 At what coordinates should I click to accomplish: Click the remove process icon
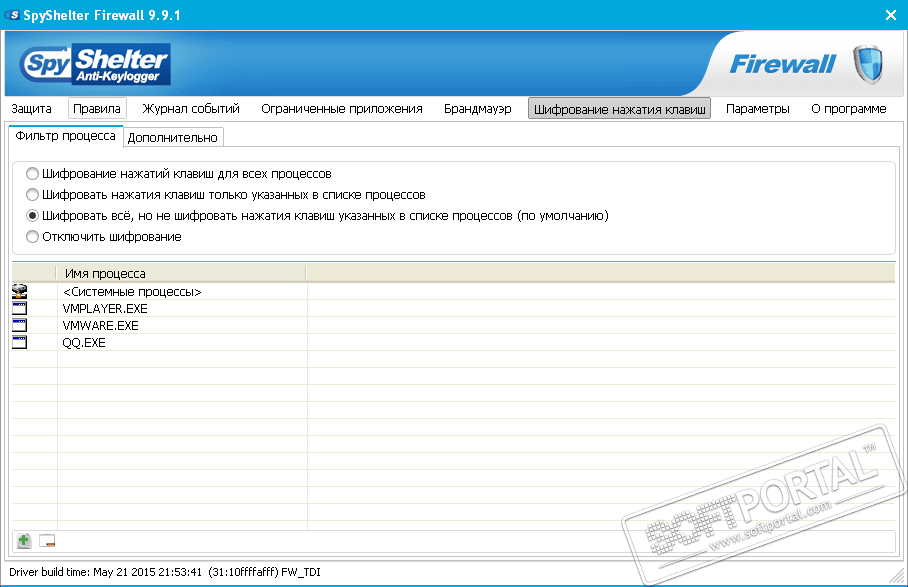[x=47, y=541]
